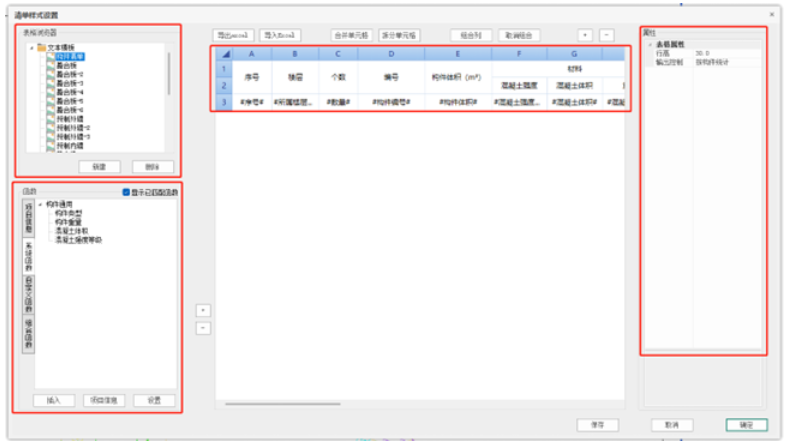Click the template tree vertical scrollbar

[169, 74]
